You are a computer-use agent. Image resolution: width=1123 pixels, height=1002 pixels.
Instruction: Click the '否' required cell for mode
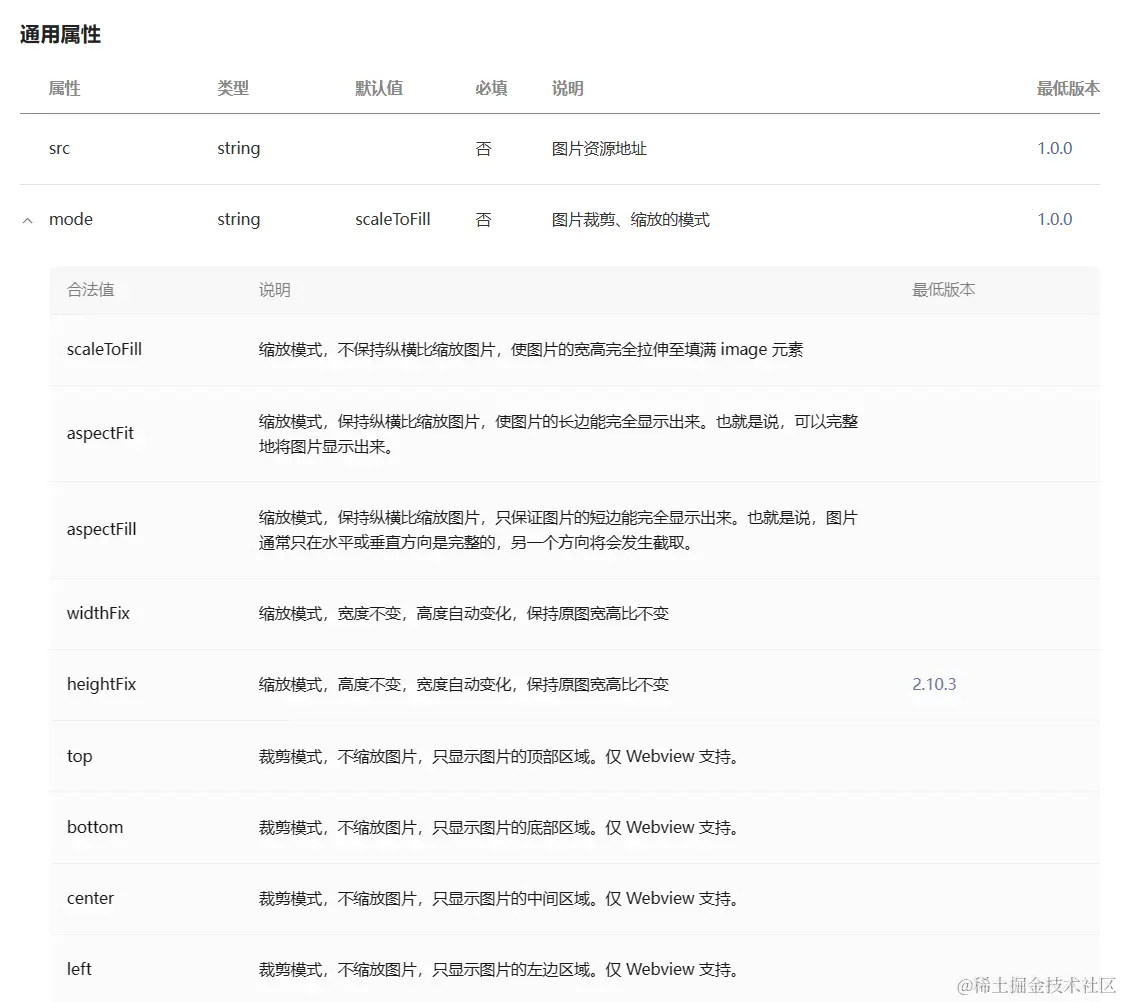[x=483, y=219]
